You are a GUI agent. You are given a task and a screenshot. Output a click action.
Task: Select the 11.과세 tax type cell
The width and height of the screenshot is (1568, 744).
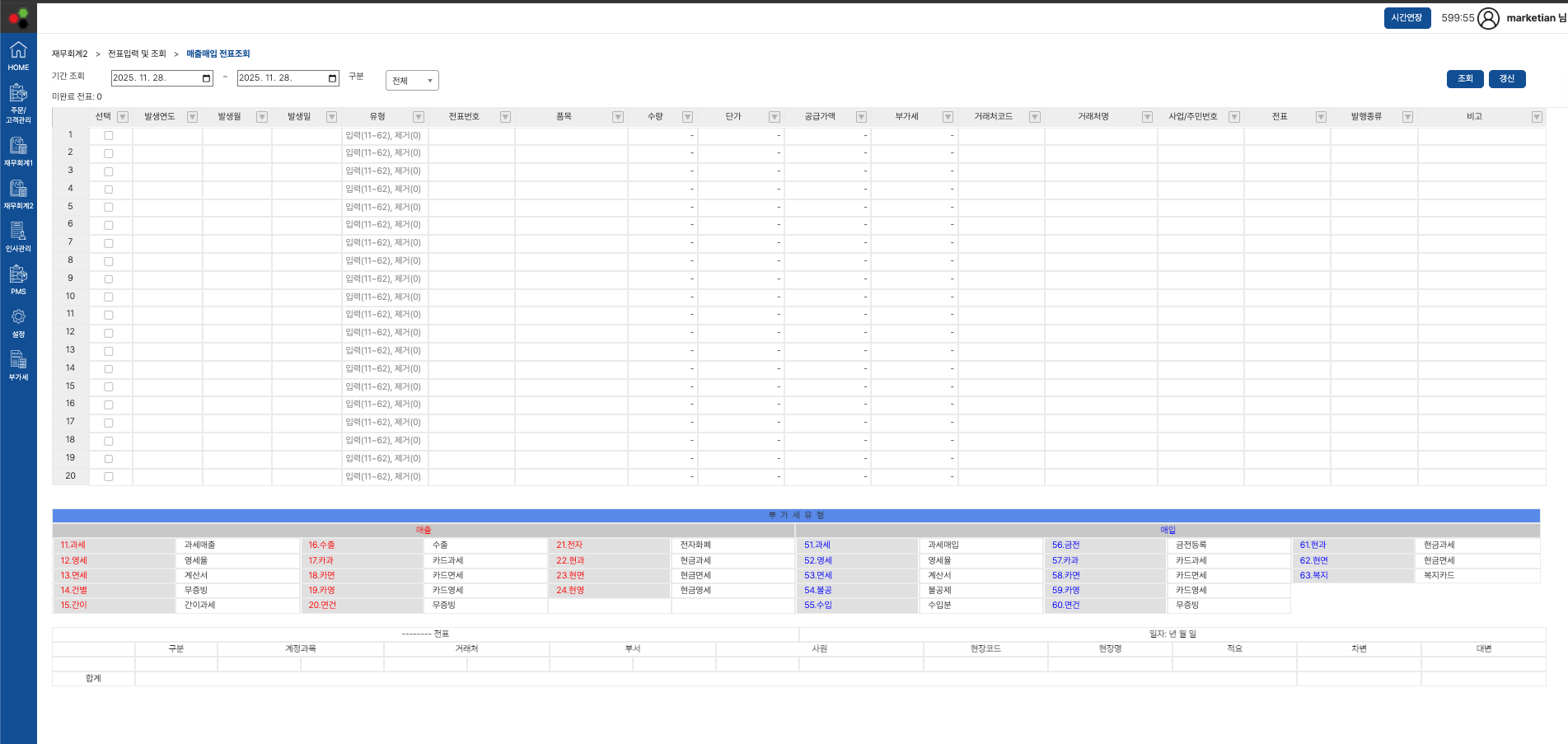[73, 545]
